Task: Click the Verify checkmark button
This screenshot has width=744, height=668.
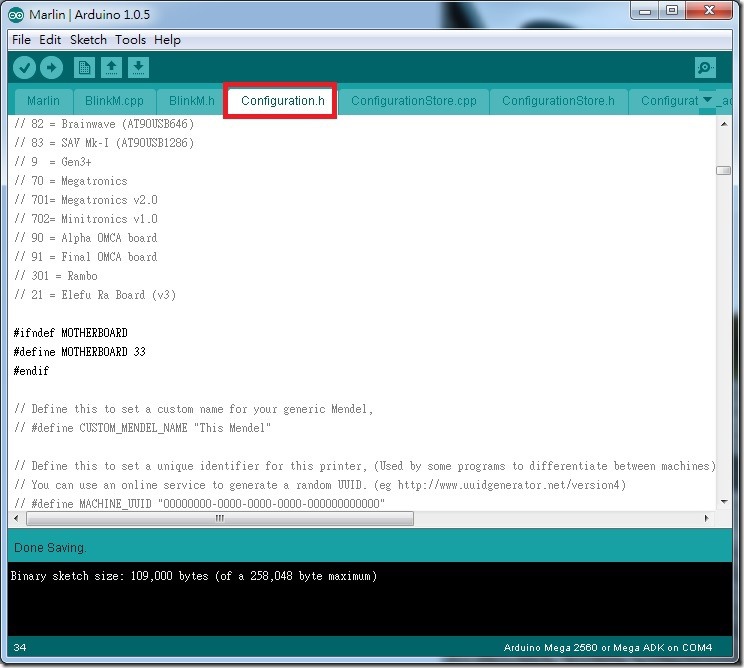Action: tap(24, 67)
